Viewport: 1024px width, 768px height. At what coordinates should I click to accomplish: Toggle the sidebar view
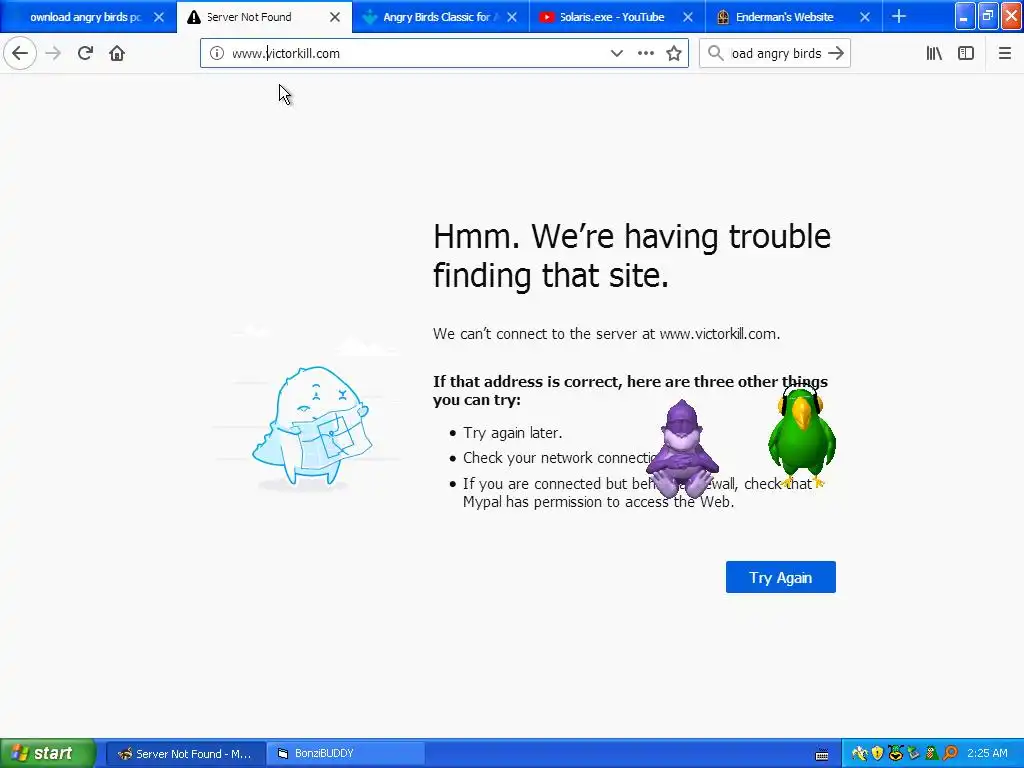[966, 53]
